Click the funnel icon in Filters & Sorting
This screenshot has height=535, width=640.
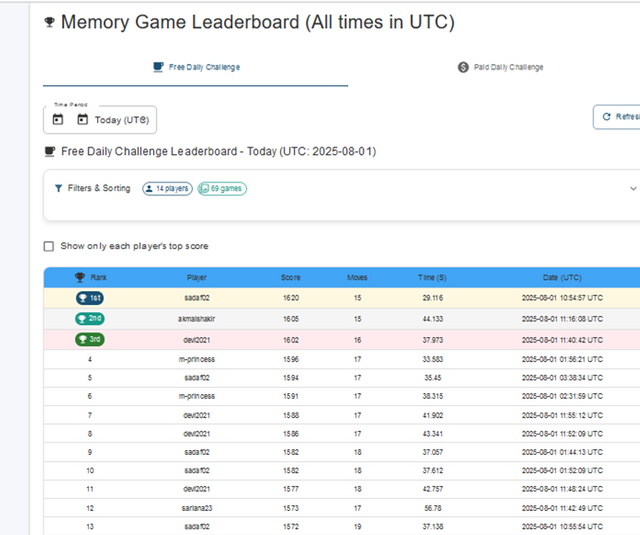click(58, 188)
